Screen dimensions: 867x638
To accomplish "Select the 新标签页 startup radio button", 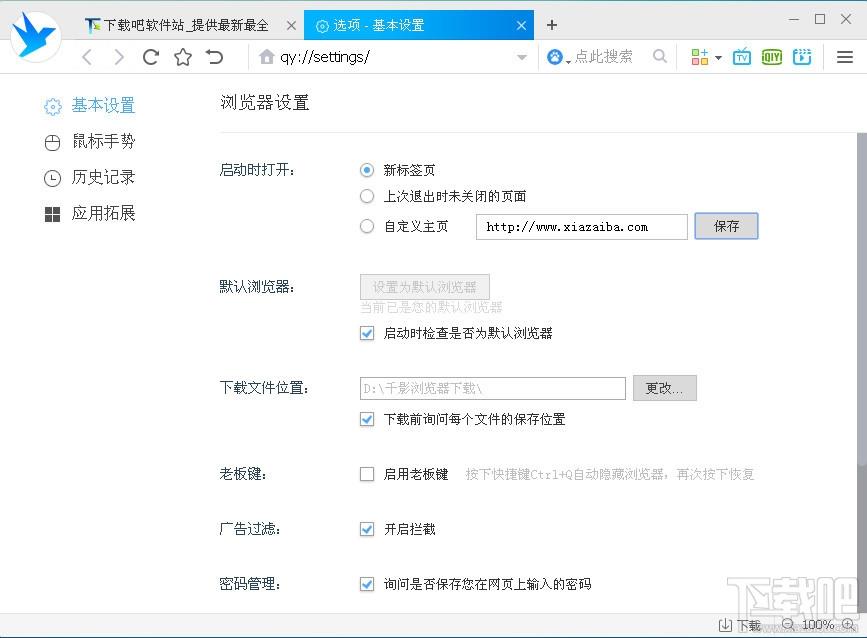I will click(x=367, y=170).
